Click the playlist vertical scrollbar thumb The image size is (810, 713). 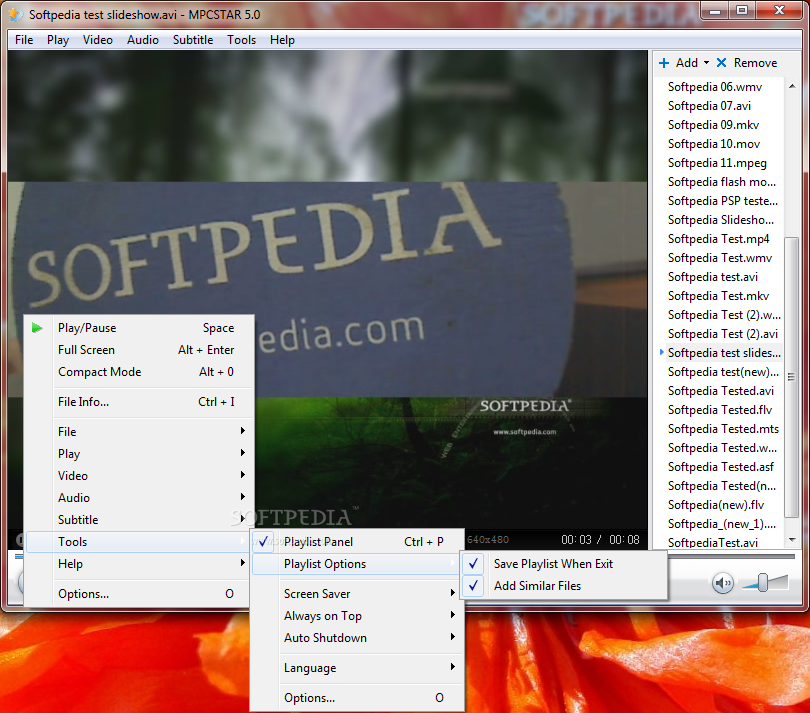(791, 377)
